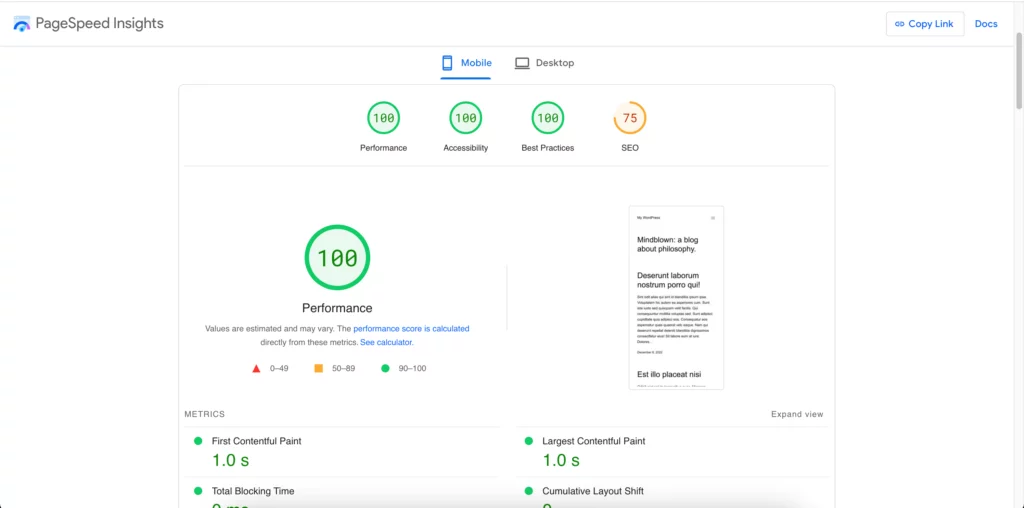Click the green dot beside Cumulative Layout Shift
1024x508 pixels.
tap(528, 491)
